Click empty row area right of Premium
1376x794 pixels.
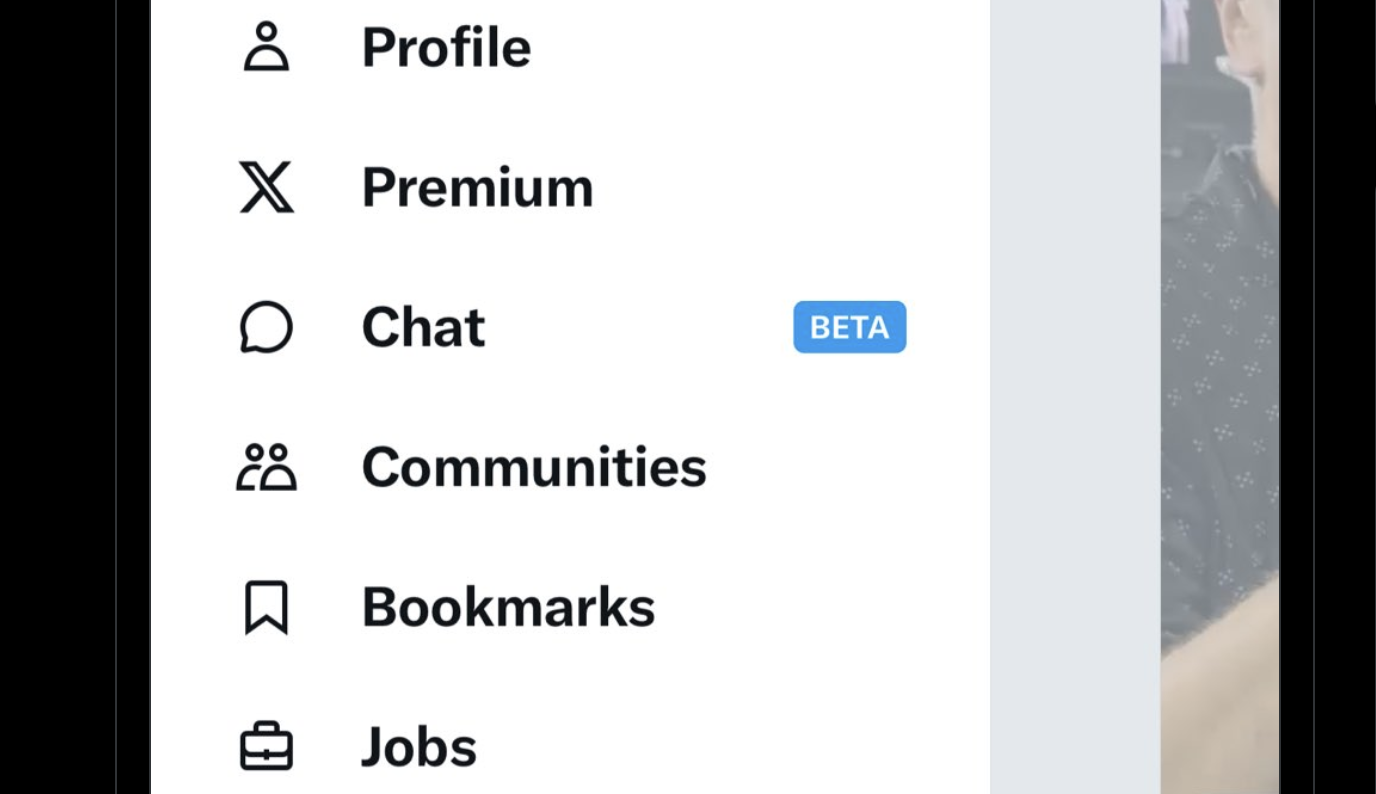790,187
